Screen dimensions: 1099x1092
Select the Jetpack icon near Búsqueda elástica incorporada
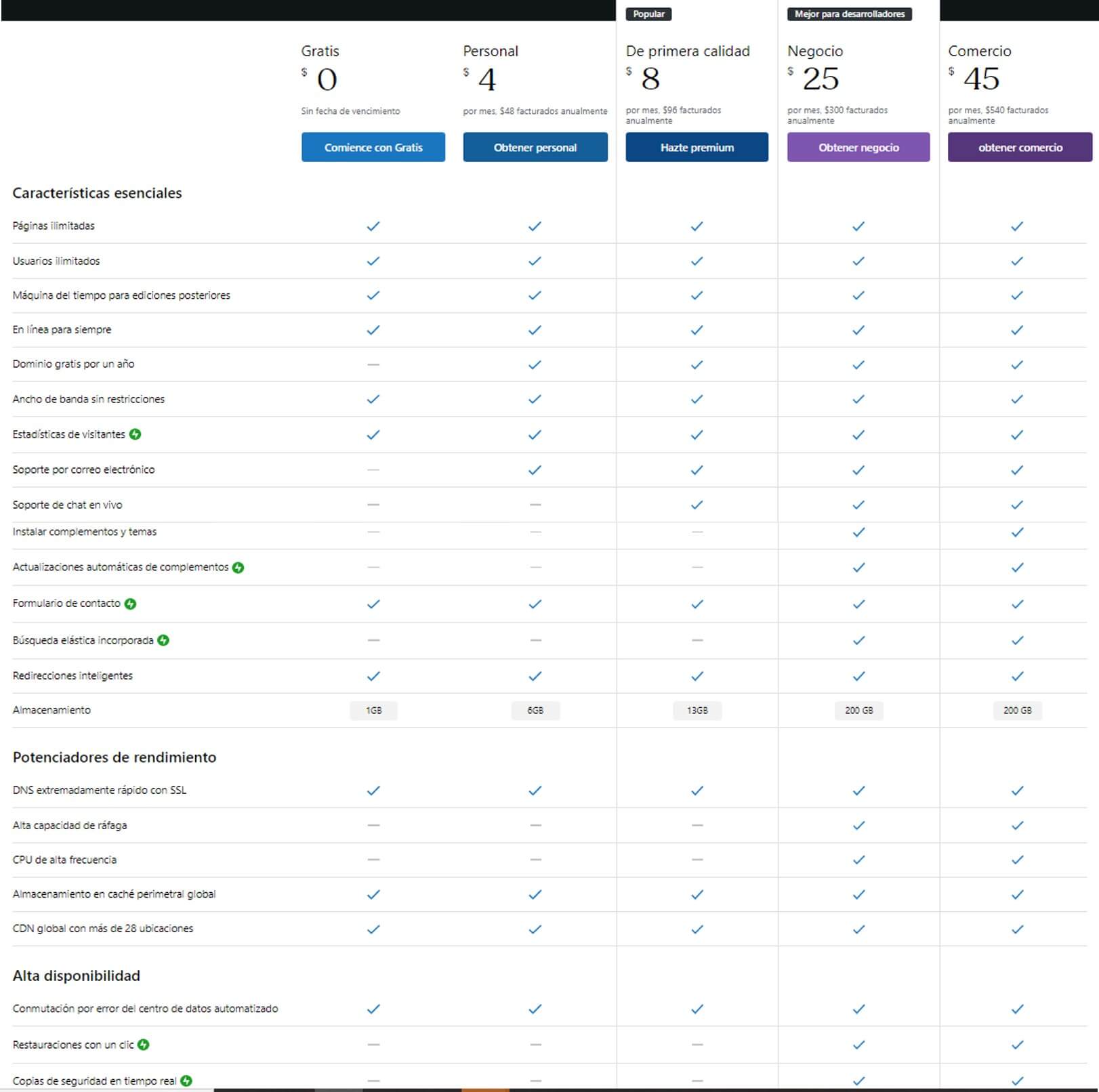163,638
